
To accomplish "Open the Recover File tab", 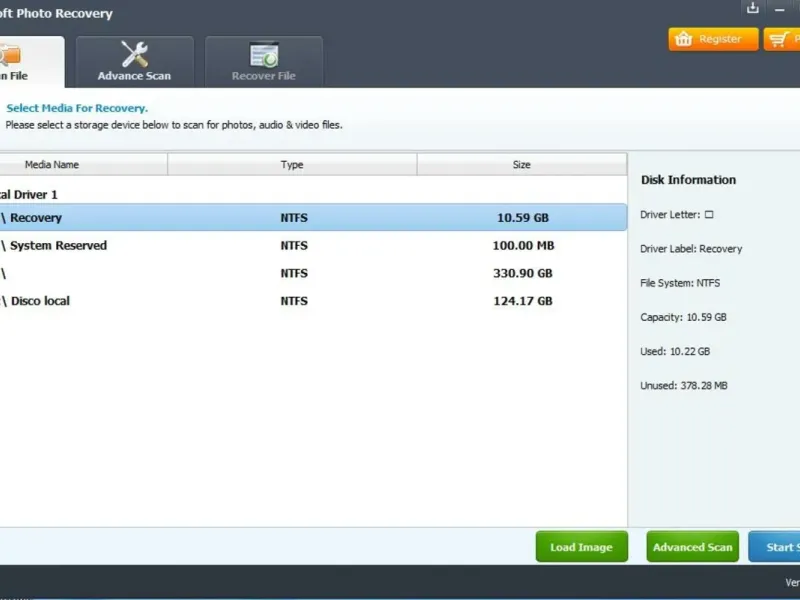I will tap(264, 62).
